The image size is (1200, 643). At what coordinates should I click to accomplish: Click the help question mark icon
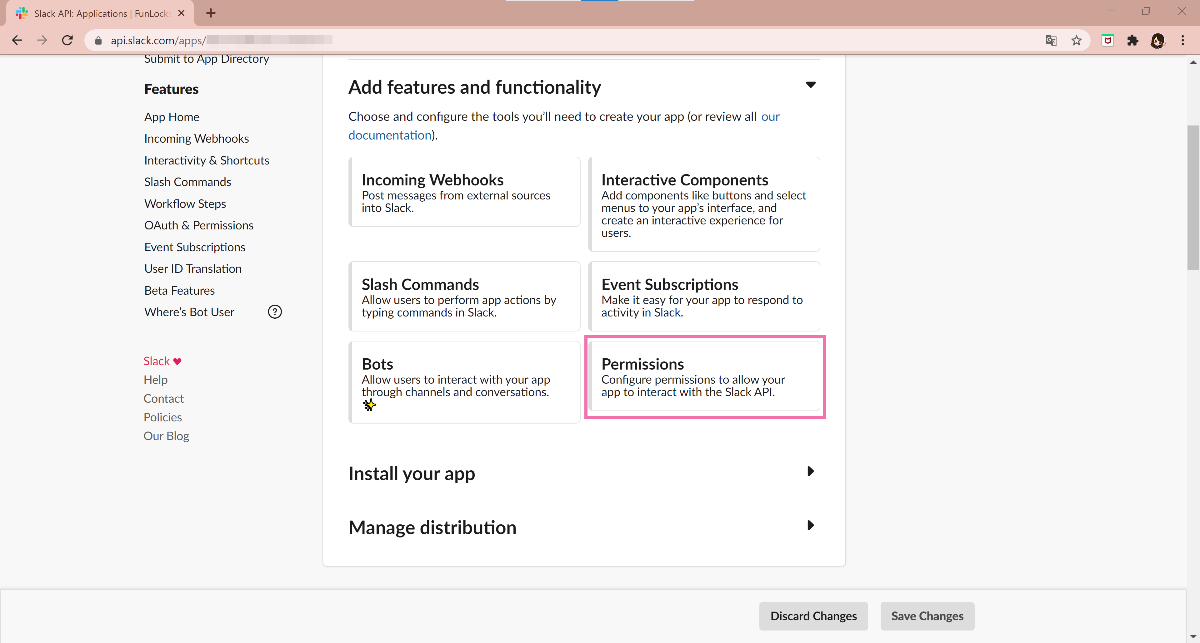coord(275,312)
